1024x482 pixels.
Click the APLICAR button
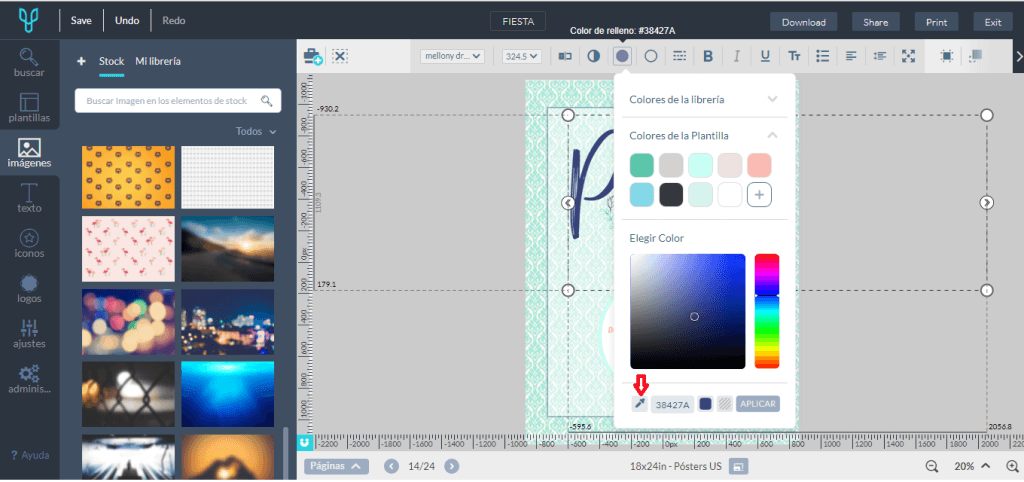tap(757, 404)
